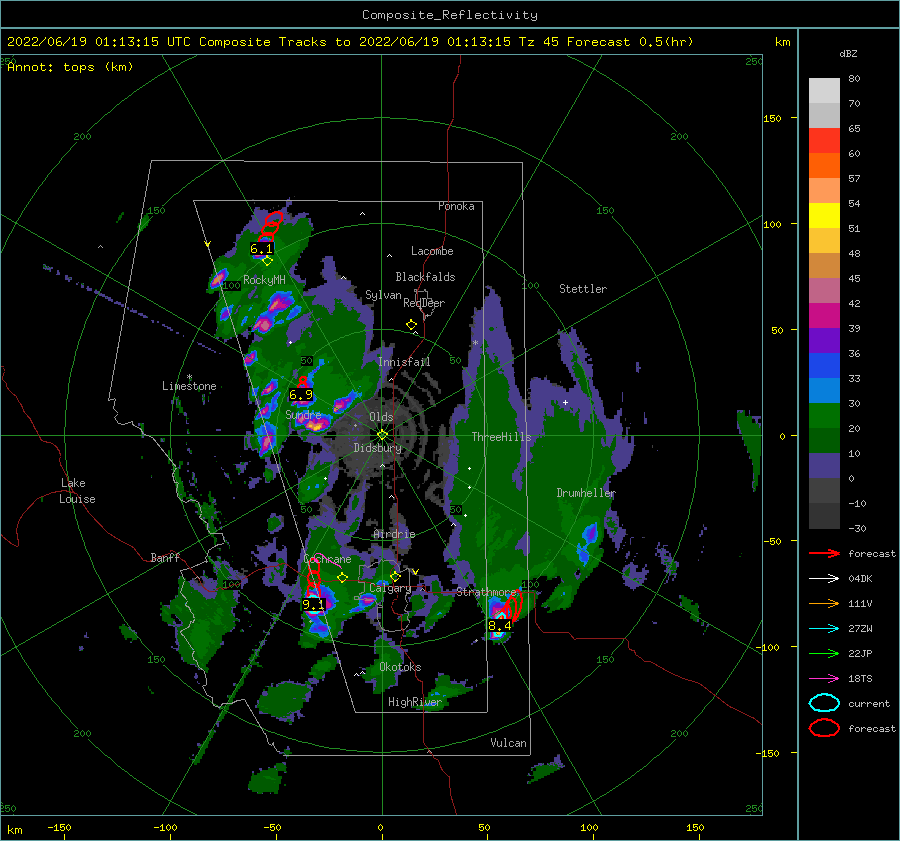Screen dimensions: 900x841
Task: Click the red forecast arrow legend icon
Action: pyautogui.click(x=824, y=553)
